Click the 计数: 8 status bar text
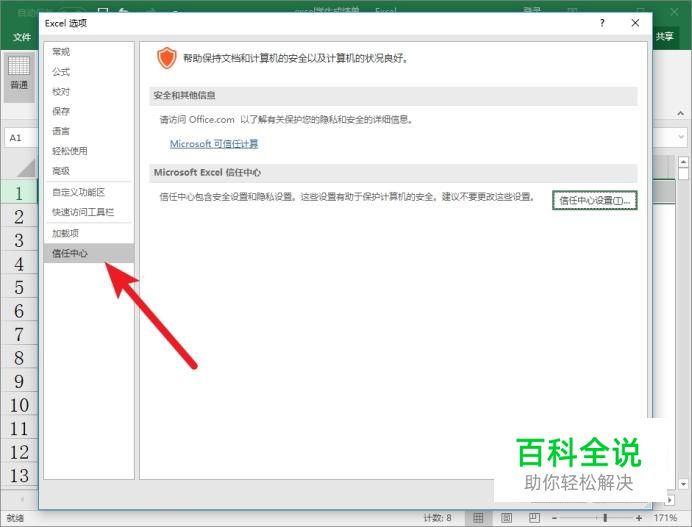 click(x=437, y=518)
